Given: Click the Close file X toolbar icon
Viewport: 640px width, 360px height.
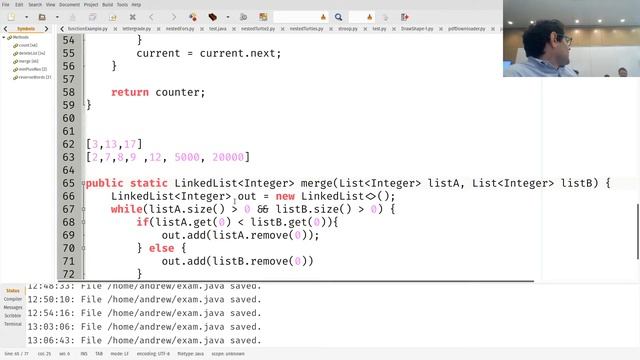Looking at the screenshot, I should (133, 17).
